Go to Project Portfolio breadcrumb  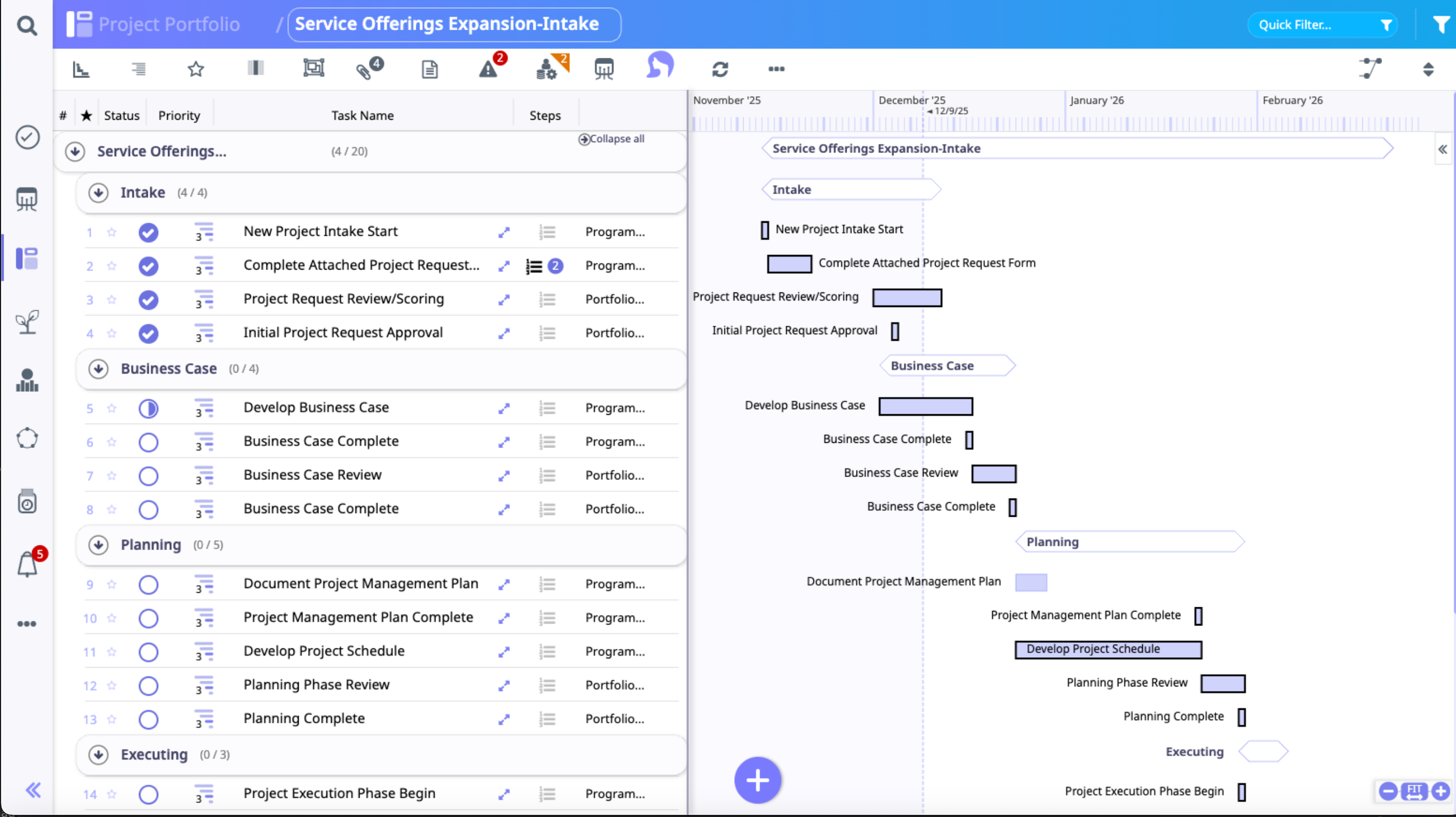(169, 24)
